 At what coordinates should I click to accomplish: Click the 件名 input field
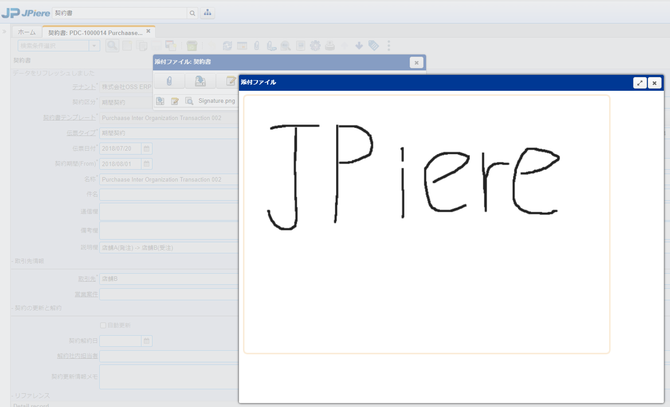tap(169, 194)
